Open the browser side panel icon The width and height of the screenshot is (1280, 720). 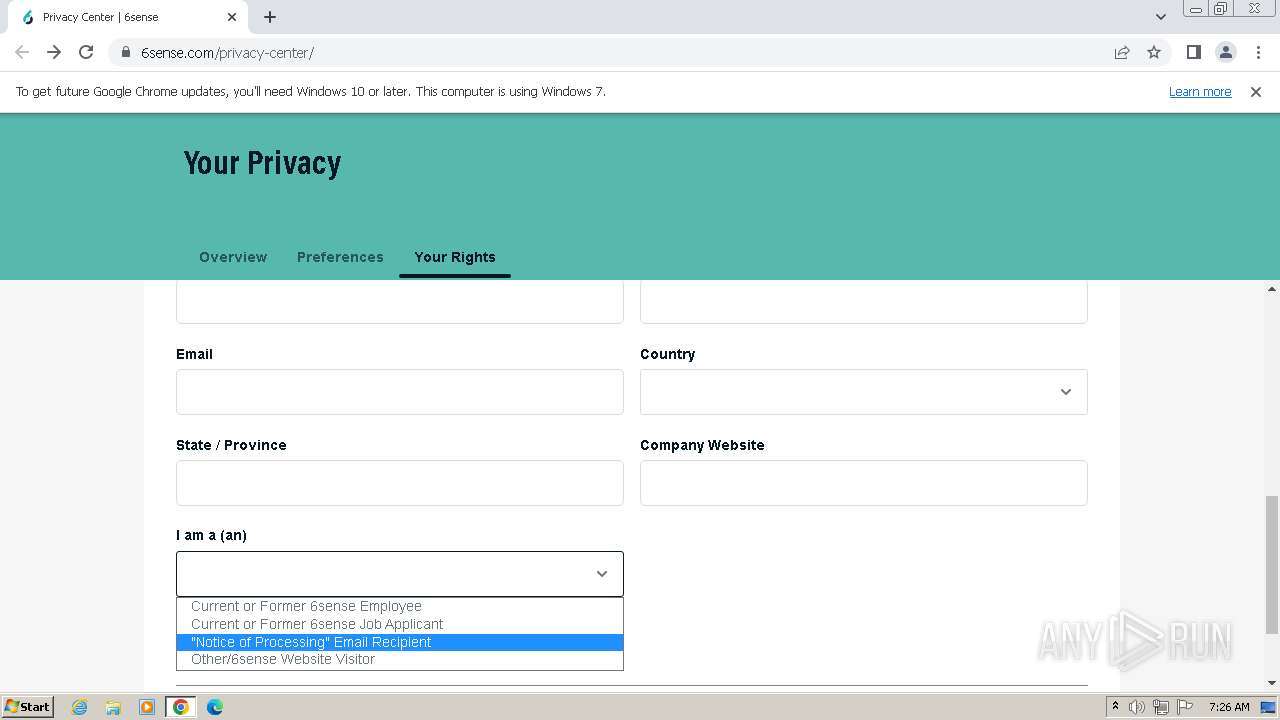pos(1194,52)
